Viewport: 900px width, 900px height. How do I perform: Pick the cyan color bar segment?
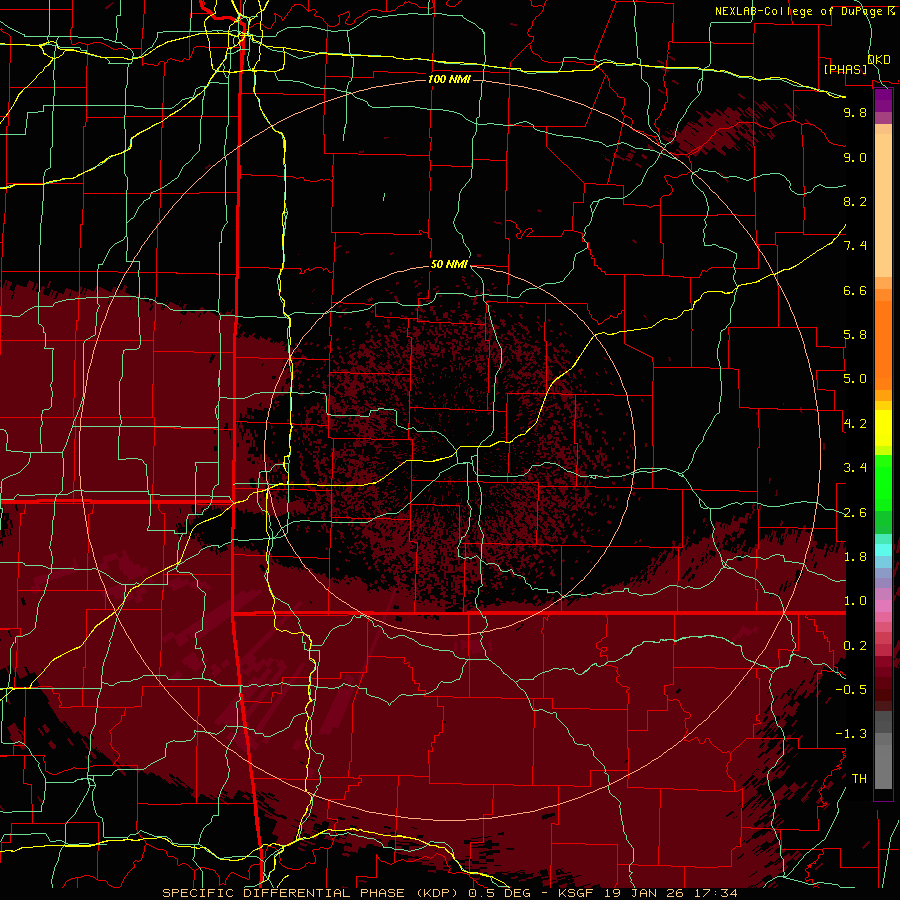(x=883, y=550)
